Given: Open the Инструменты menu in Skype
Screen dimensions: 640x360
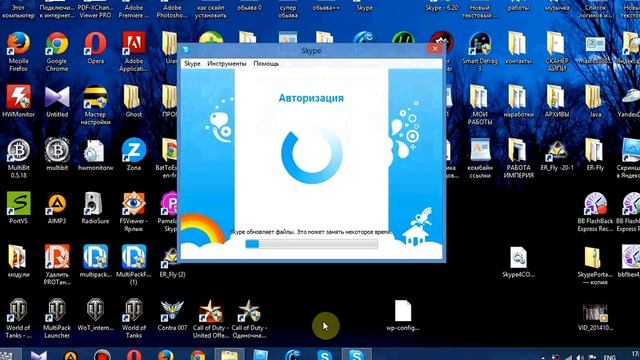Looking at the screenshot, I should point(227,64).
